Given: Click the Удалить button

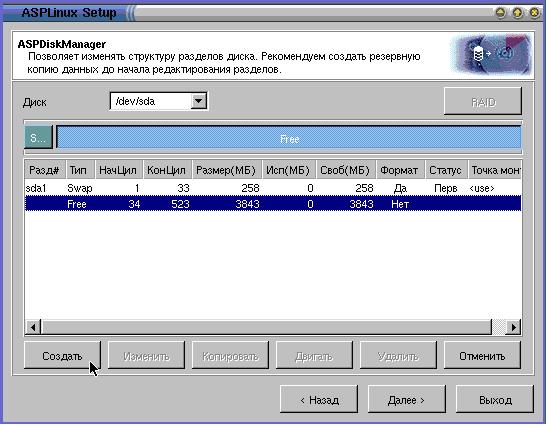Looking at the screenshot, I should (x=398, y=356).
